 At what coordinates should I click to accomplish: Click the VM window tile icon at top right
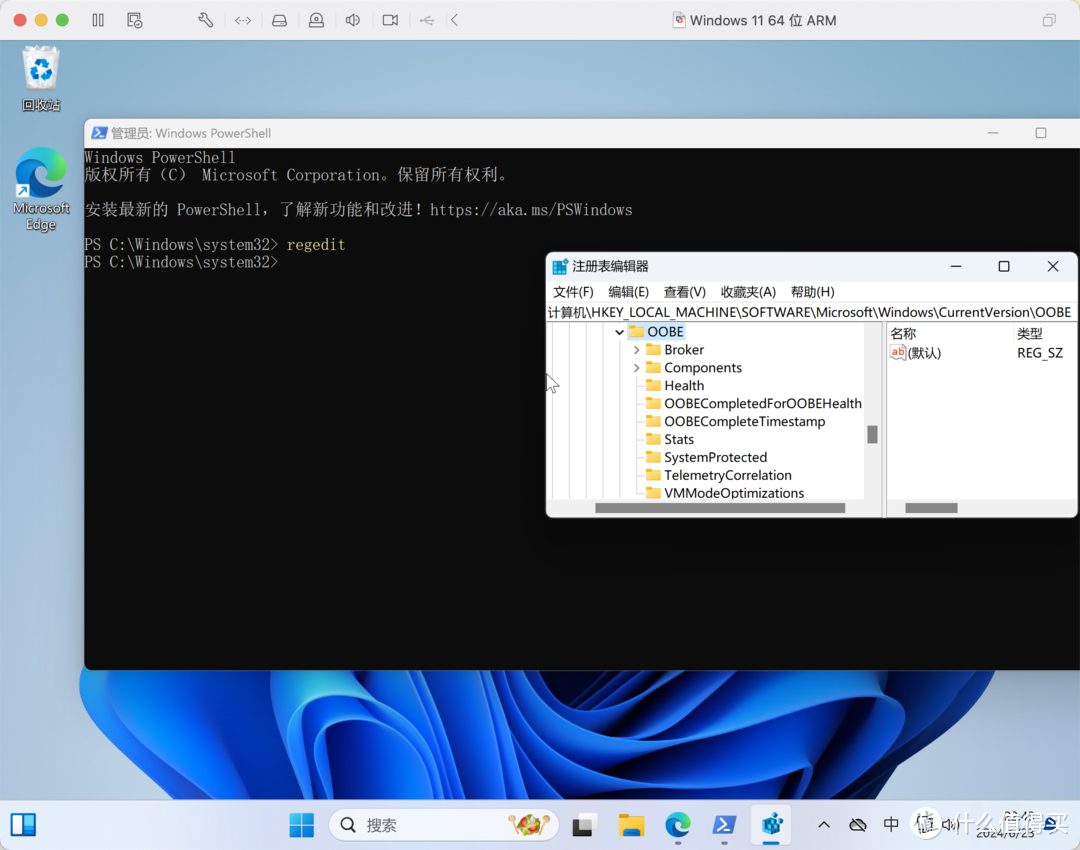[x=1048, y=20]
